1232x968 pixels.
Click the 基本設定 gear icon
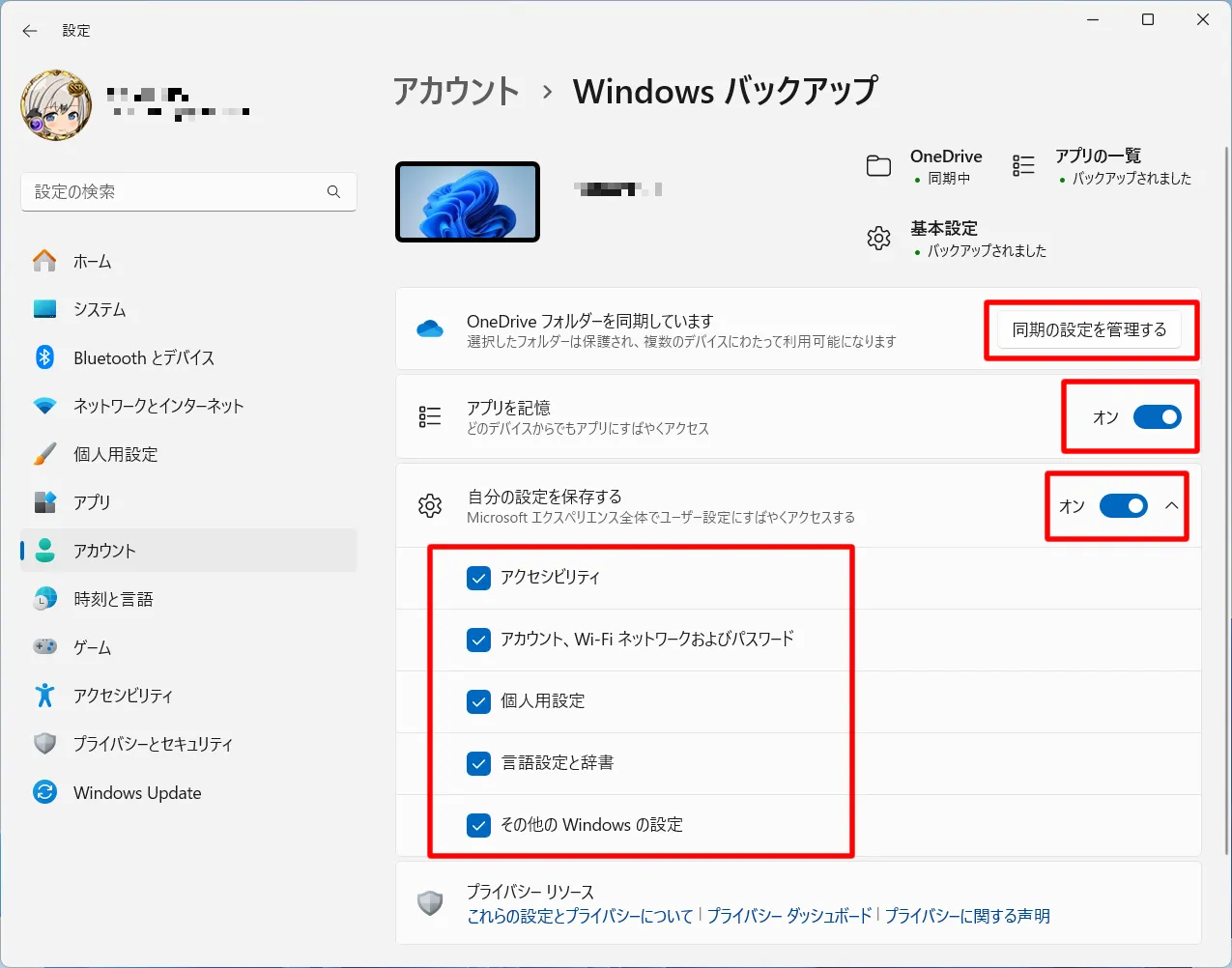click(x=878, y=238)
